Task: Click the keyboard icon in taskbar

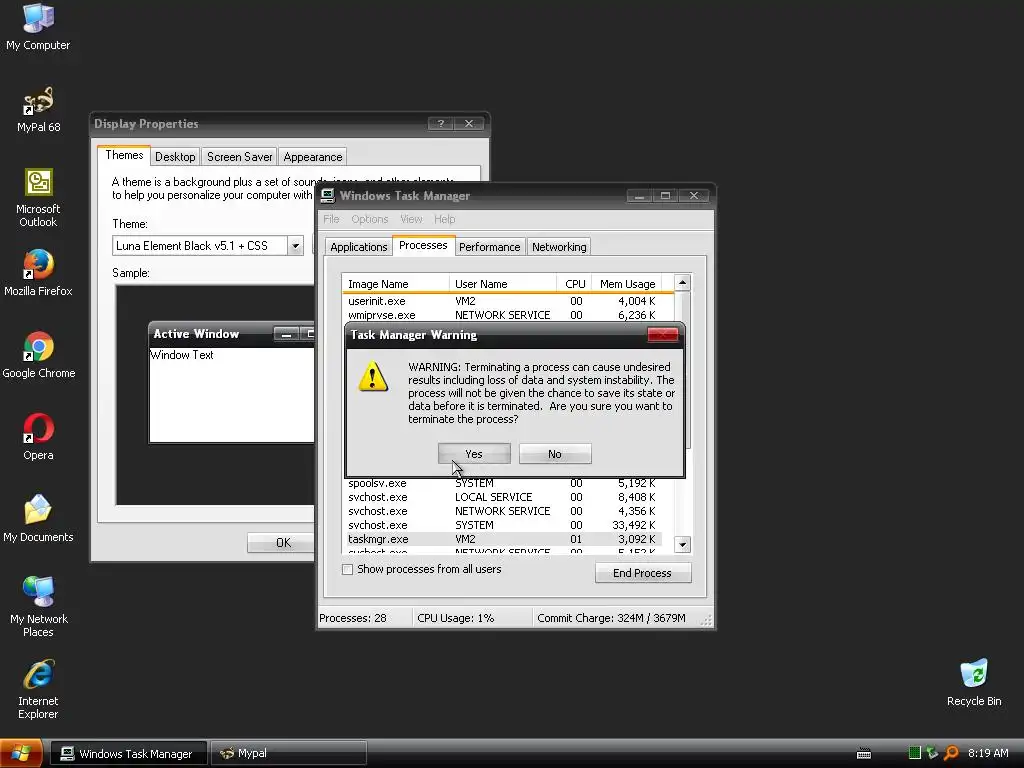Action: [863, 754]
